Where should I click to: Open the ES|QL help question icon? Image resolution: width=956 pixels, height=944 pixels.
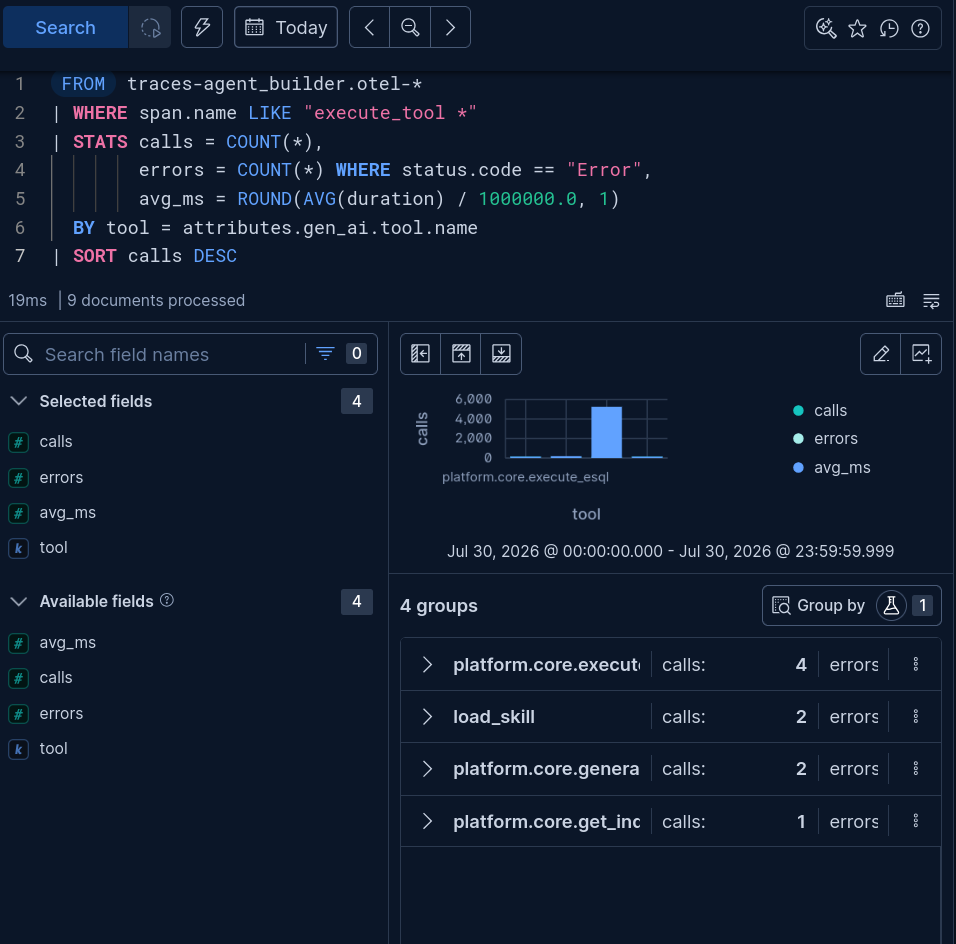[x=920, y=28]
